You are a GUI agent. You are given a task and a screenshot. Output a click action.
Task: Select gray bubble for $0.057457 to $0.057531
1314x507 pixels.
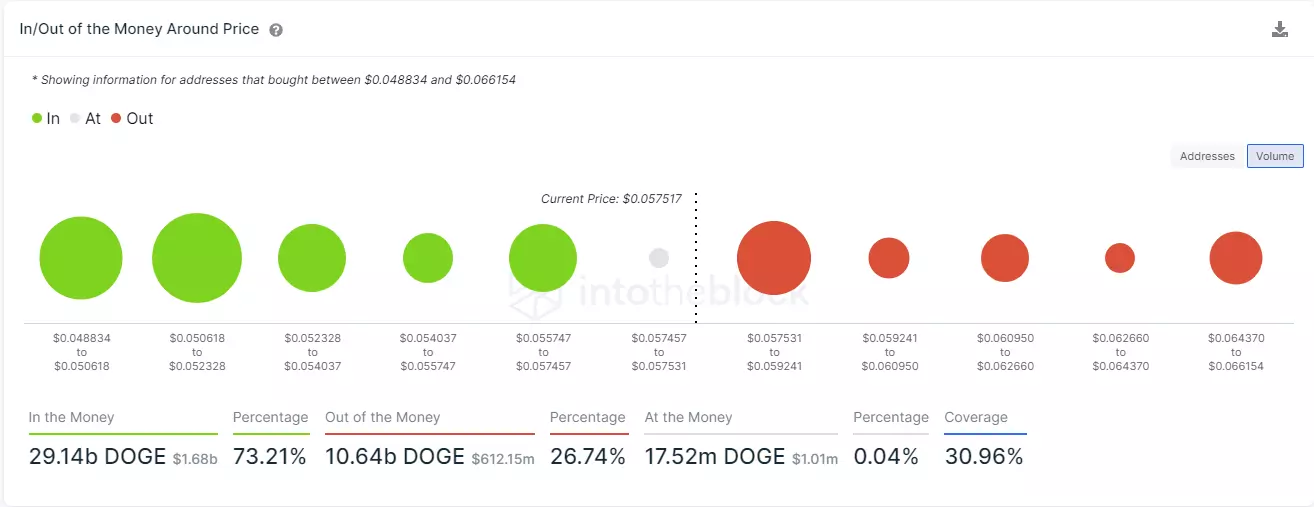click(x=658, y=258)
